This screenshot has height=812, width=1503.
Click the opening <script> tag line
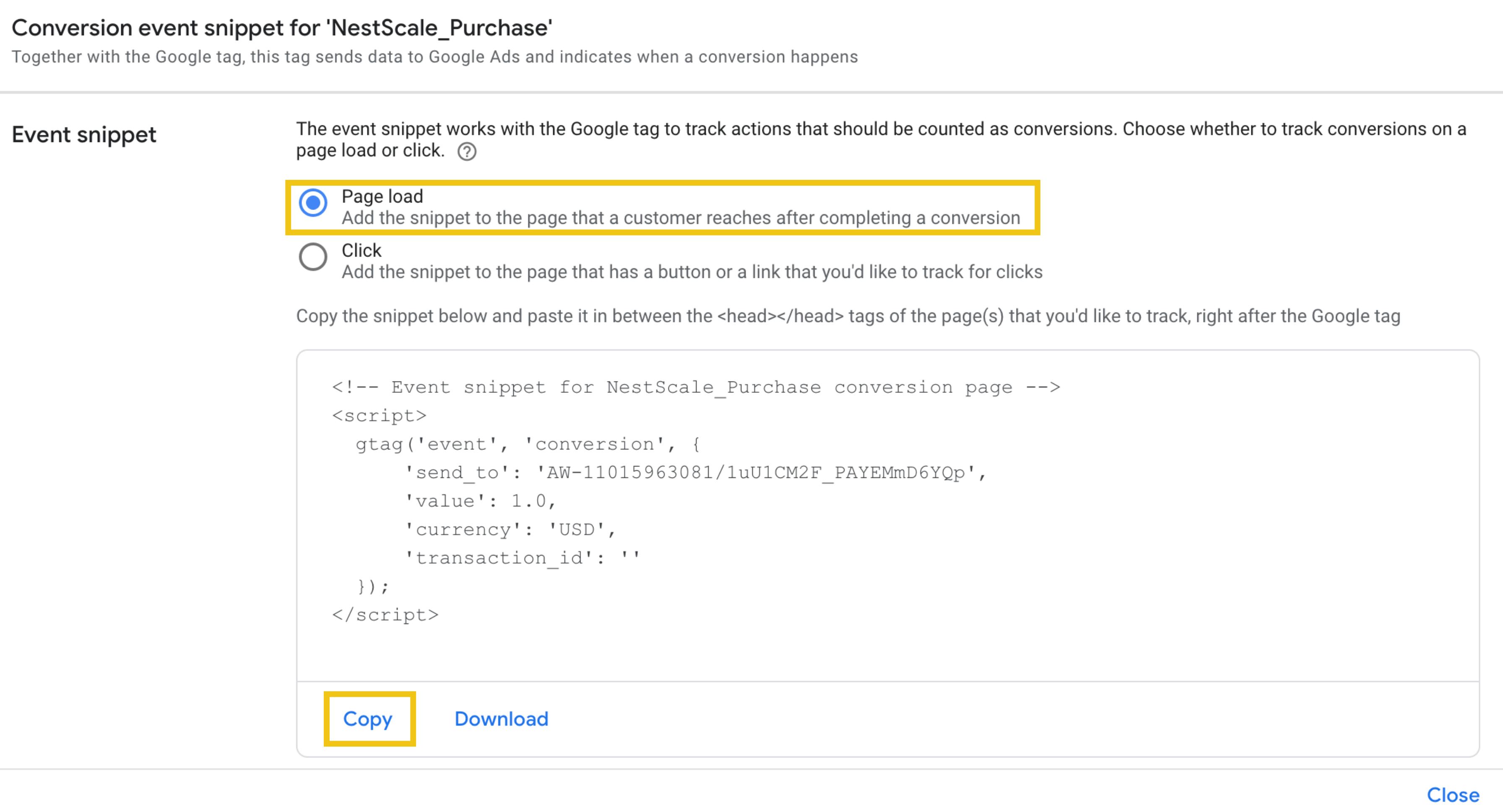pos(379,415)
